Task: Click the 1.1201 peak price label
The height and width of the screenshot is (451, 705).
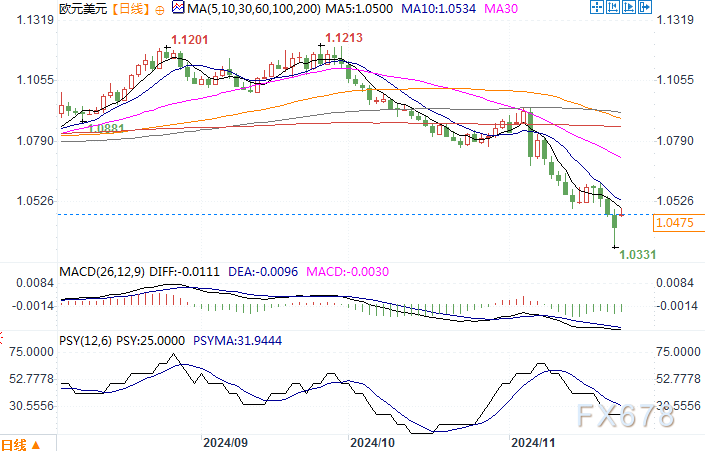Action: [x=189, y=38]
